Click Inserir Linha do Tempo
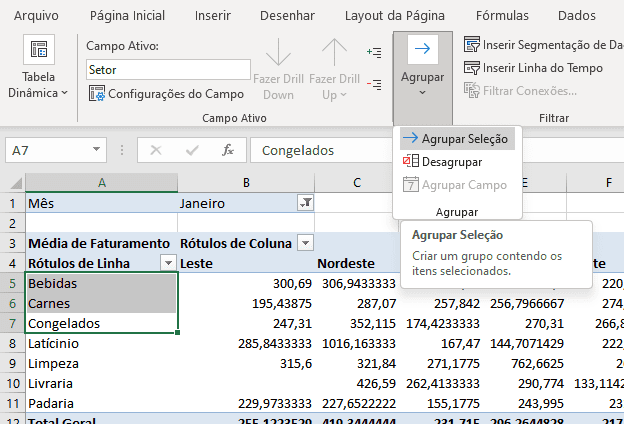The height and width of the screenshot is (424, 624). (x=533, y=68)
